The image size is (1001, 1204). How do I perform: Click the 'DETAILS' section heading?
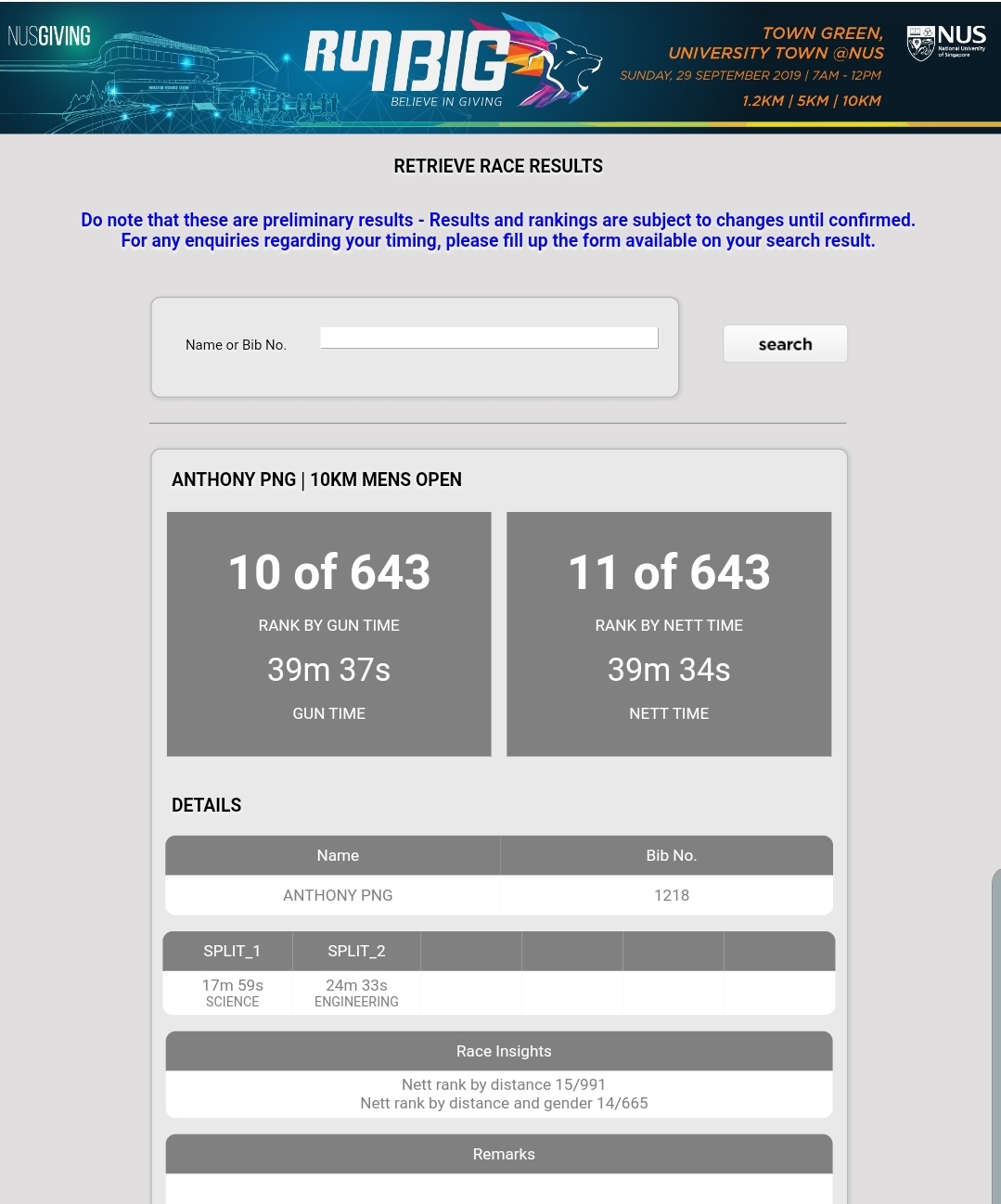(206, 805)
